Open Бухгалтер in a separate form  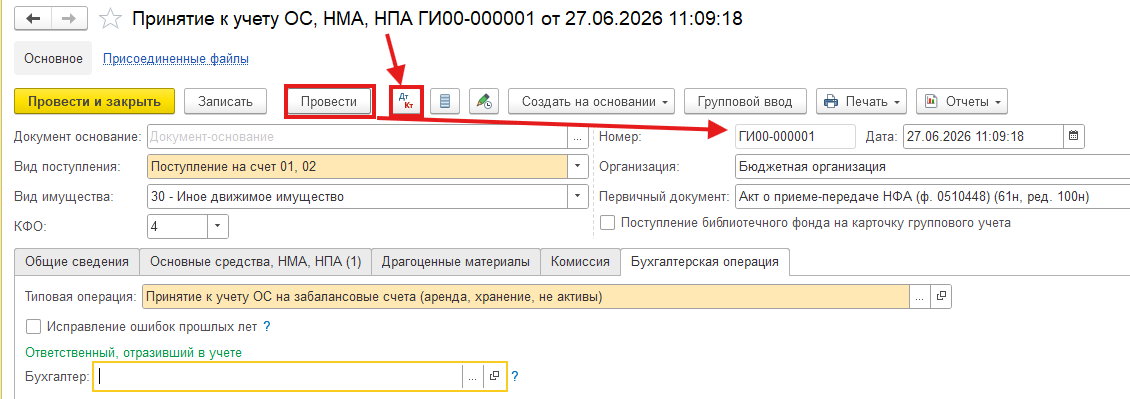pyautogui.click(x=494, y=376)
